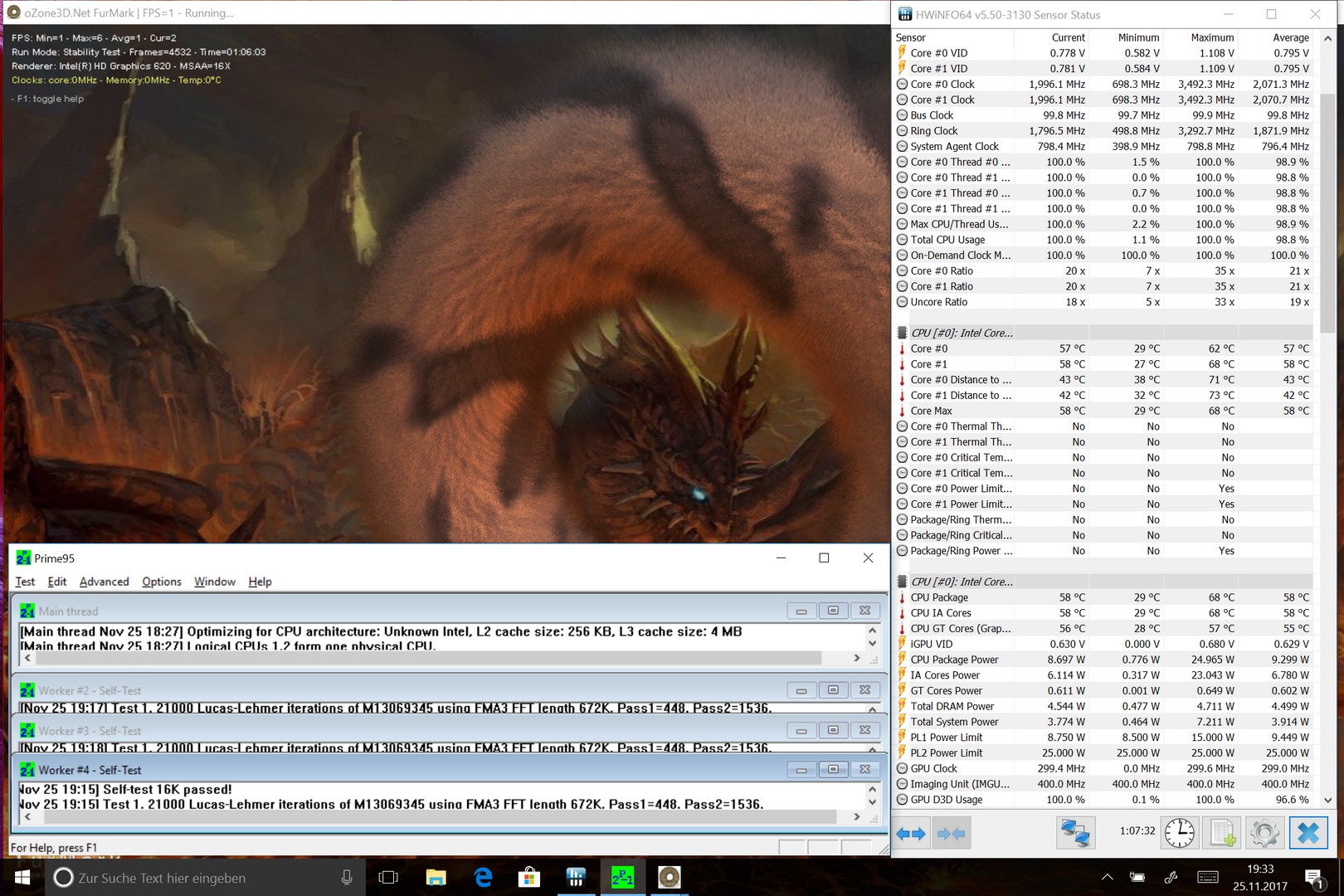Click second CPU [#0] group header above CPU Package

tap(1103, 582)
